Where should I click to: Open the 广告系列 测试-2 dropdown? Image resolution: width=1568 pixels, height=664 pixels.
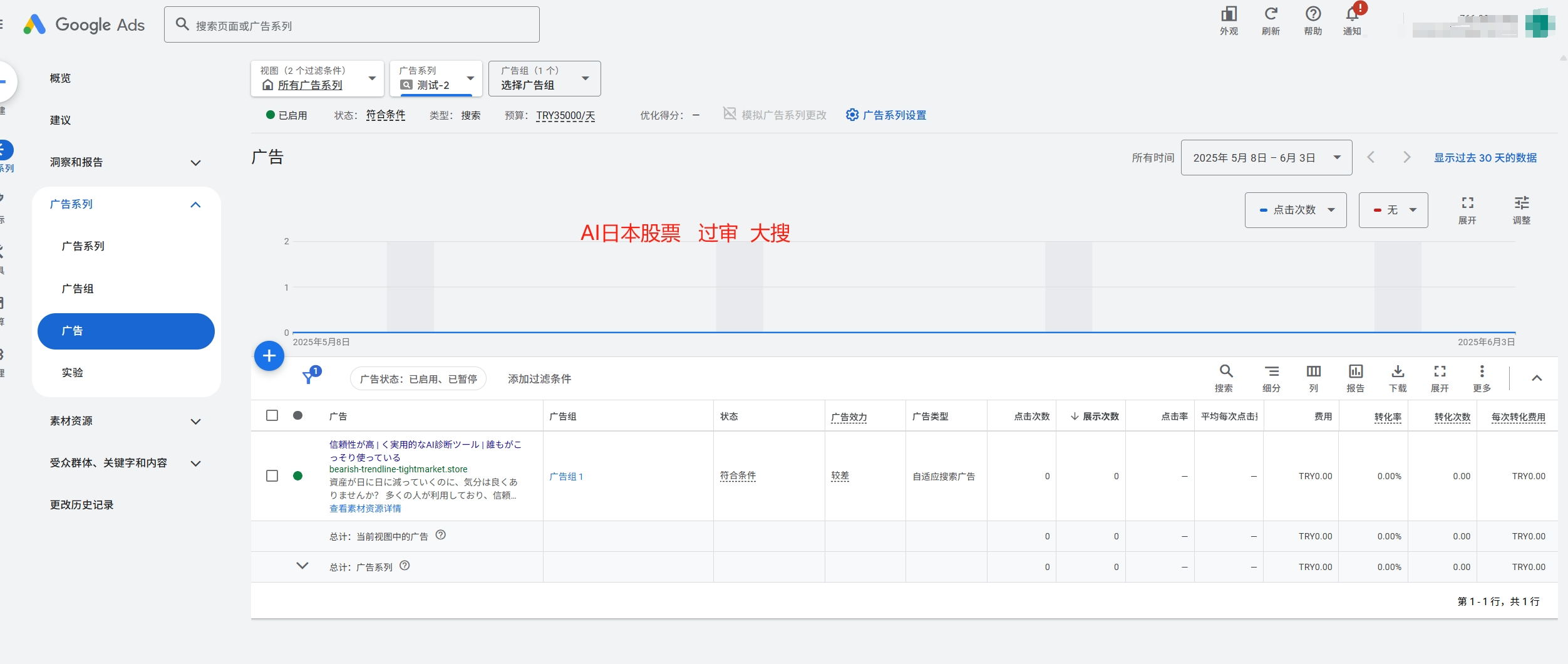(436, 78)
